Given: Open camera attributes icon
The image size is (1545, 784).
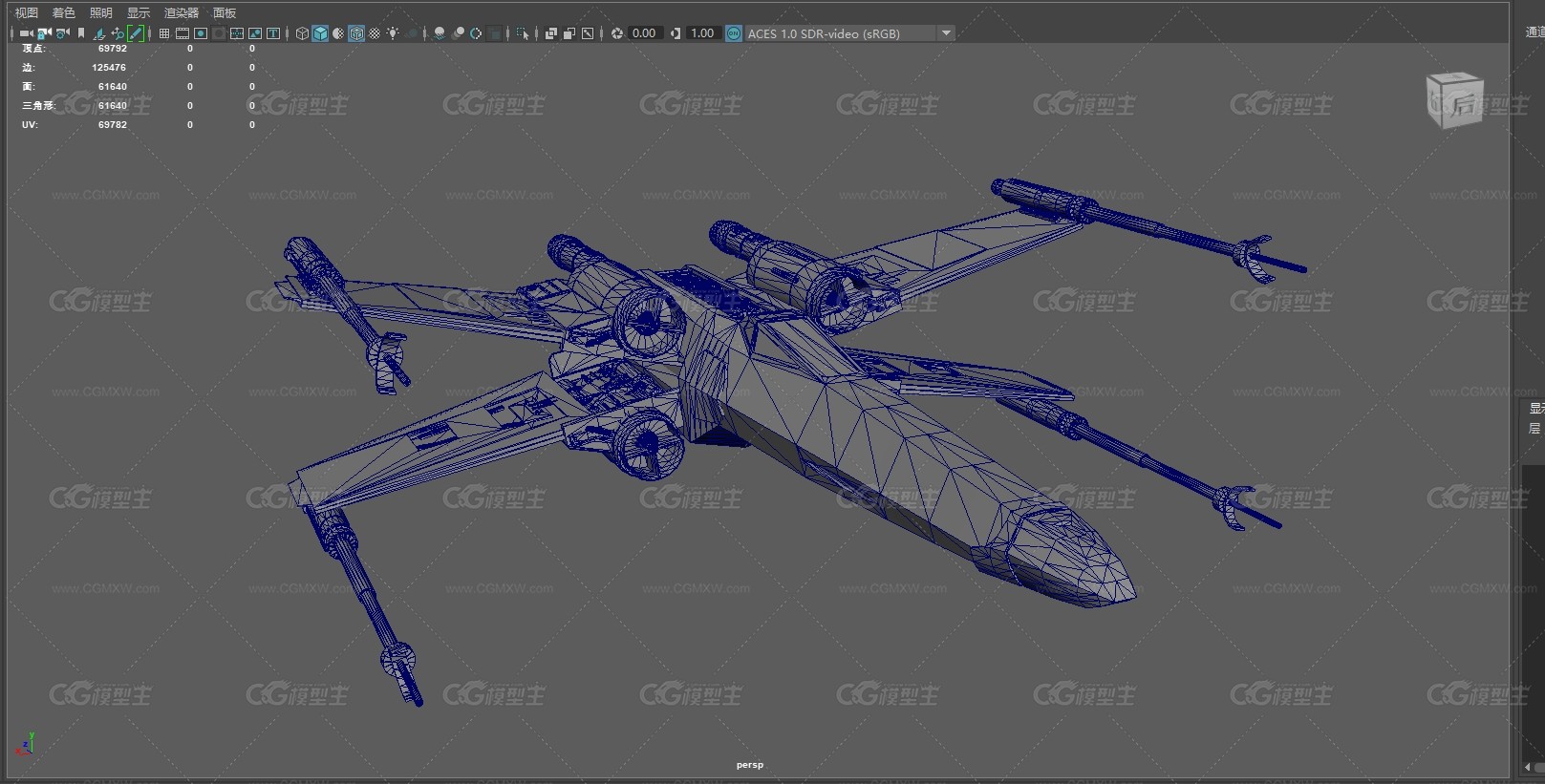Looking at the screenshot, I should point(62,33).
